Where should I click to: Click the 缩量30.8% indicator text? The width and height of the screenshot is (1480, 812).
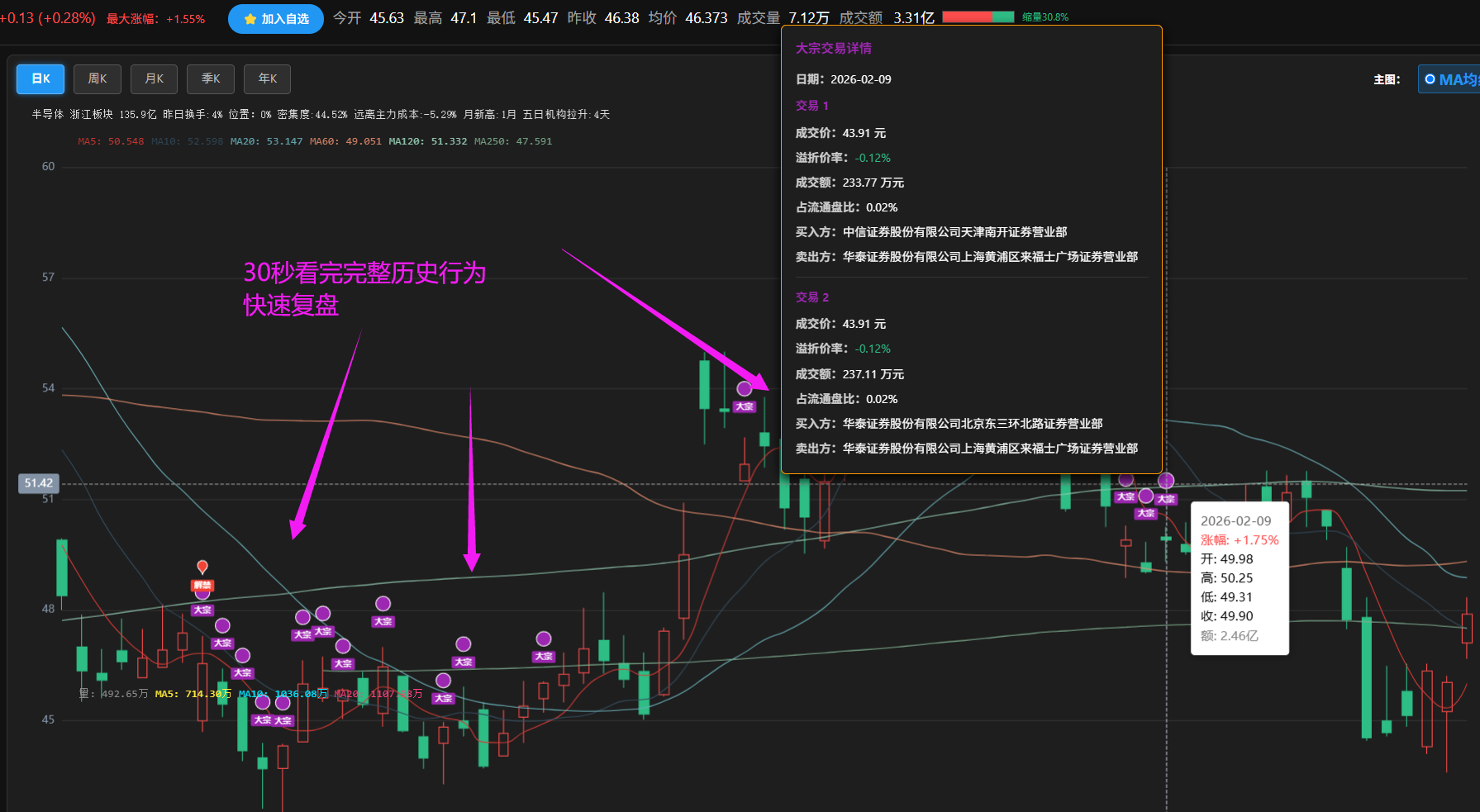pyautogui.click(x=1045, y=17)
